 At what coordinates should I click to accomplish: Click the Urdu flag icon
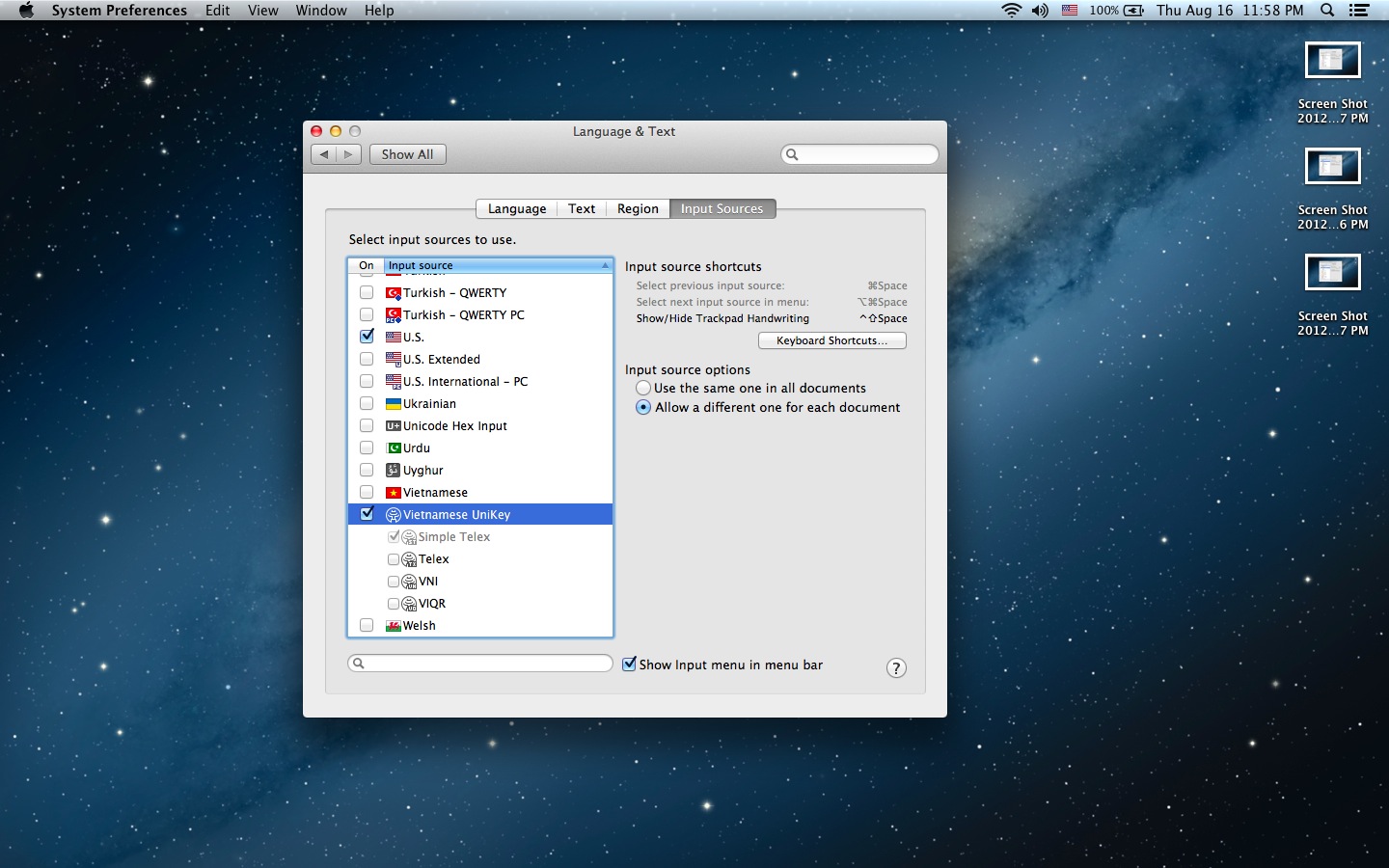pyautogui.click(x=394, y=448)
